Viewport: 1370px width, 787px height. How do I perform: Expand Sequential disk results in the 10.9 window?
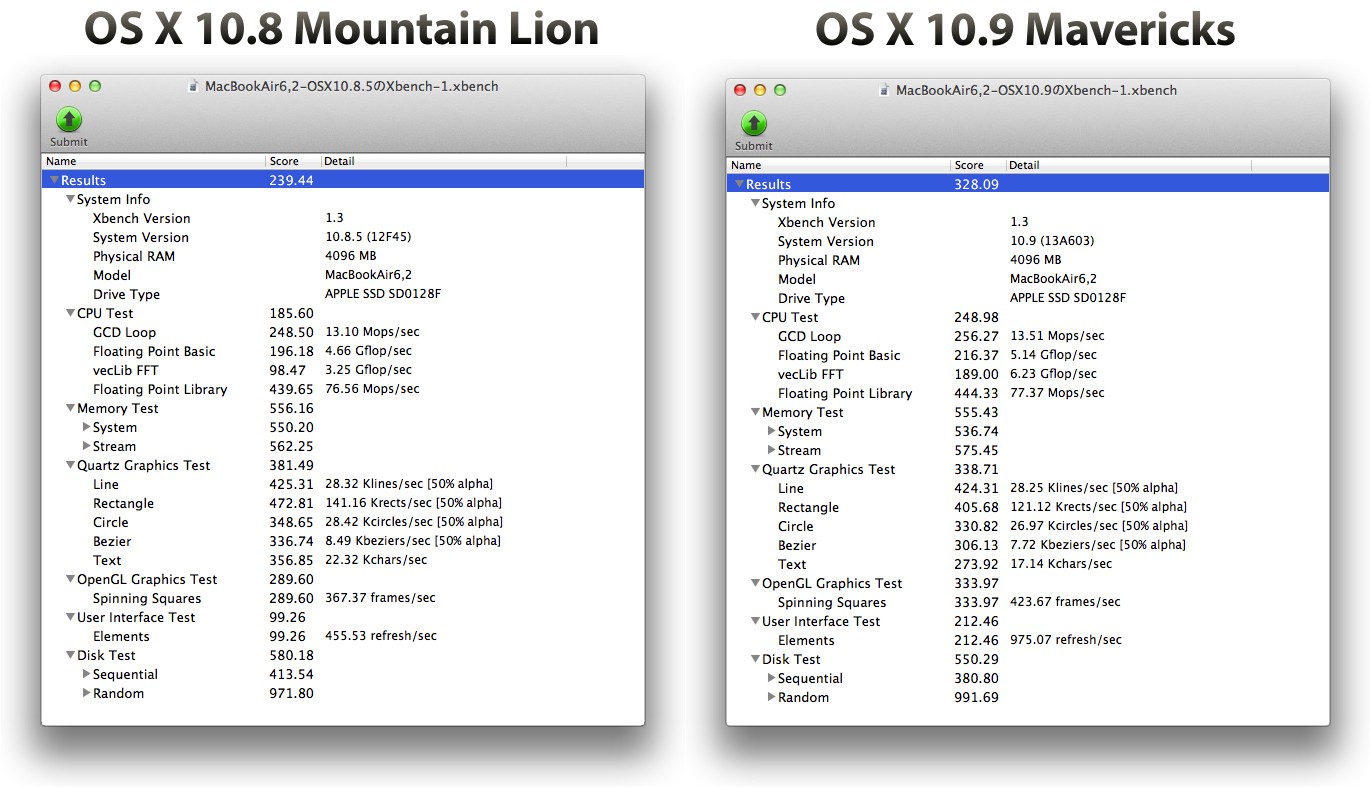771,678
